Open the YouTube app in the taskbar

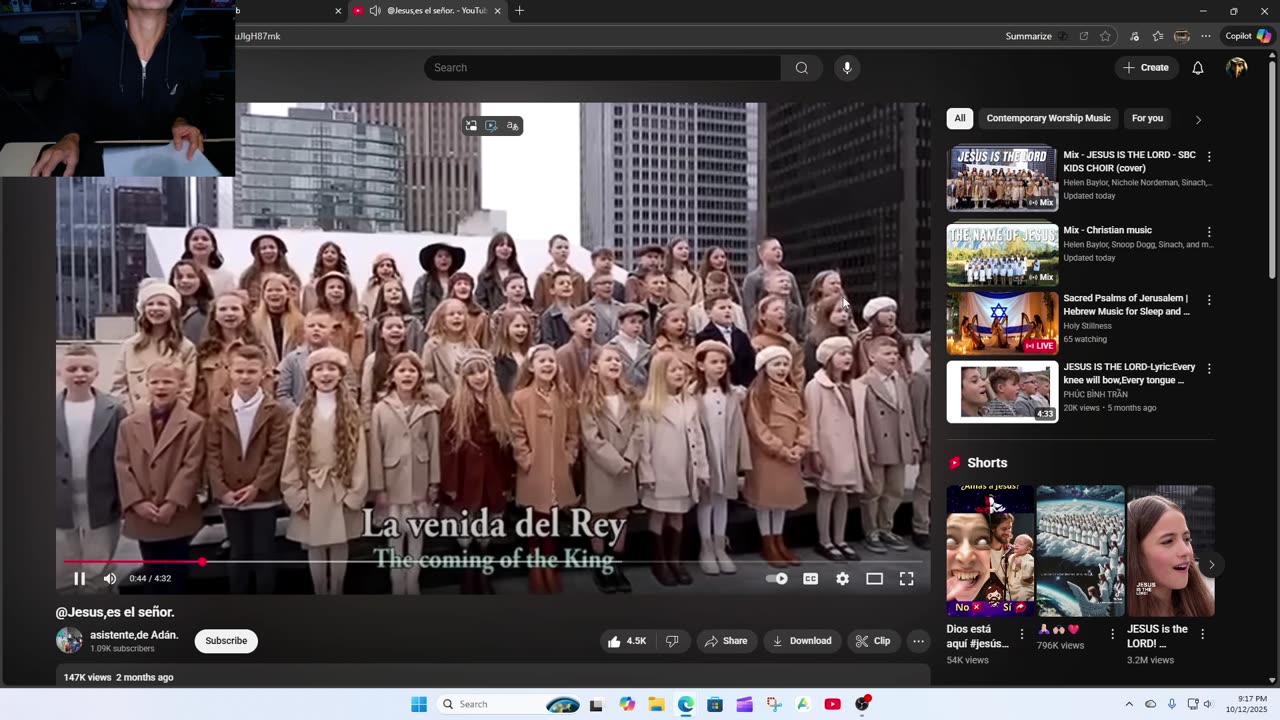832,704
